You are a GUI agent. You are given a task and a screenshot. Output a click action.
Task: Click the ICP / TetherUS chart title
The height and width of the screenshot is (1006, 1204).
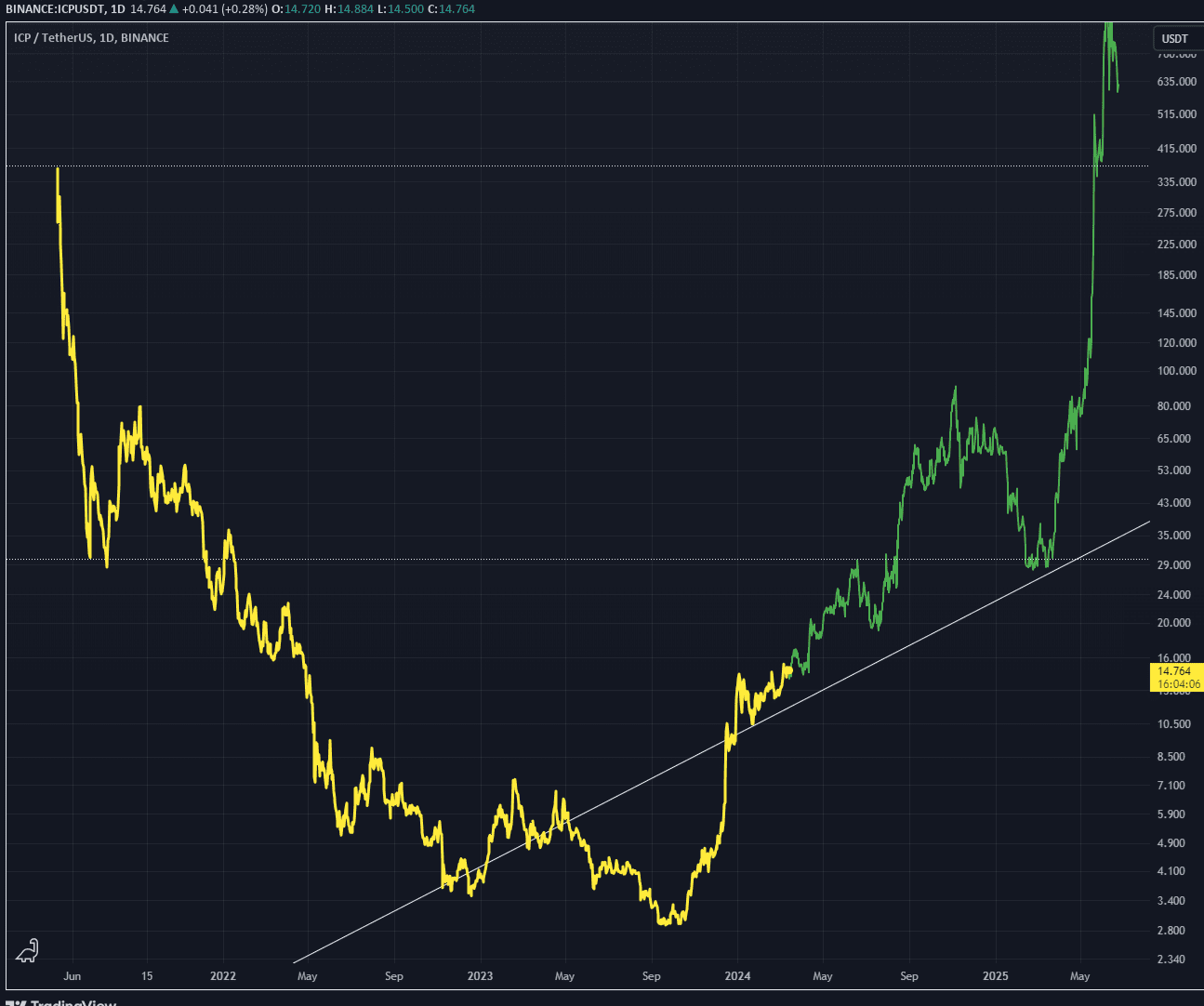91,37
